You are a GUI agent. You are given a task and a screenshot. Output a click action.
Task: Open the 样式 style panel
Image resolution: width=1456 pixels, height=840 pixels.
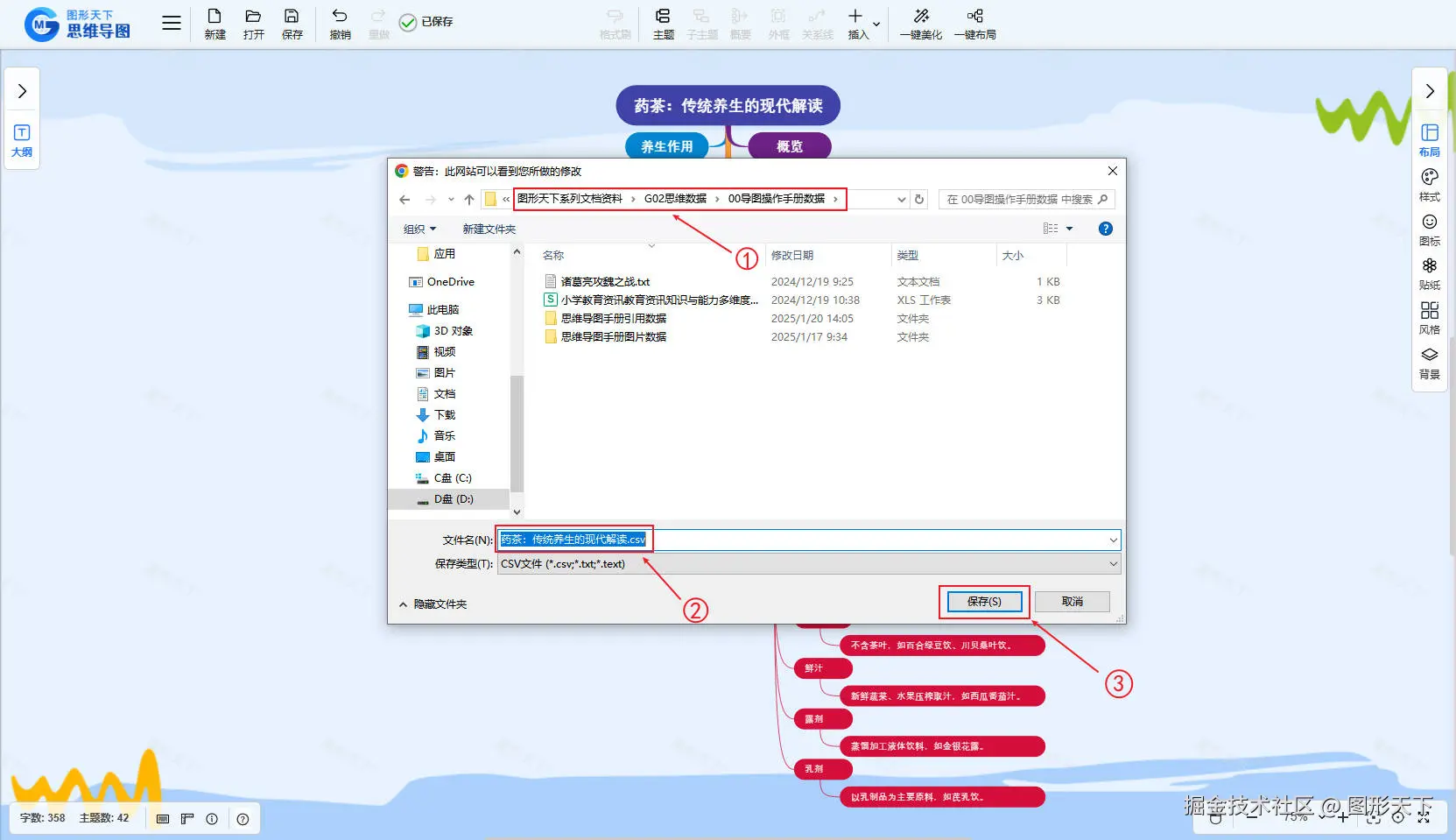[x=1430, y=185]
